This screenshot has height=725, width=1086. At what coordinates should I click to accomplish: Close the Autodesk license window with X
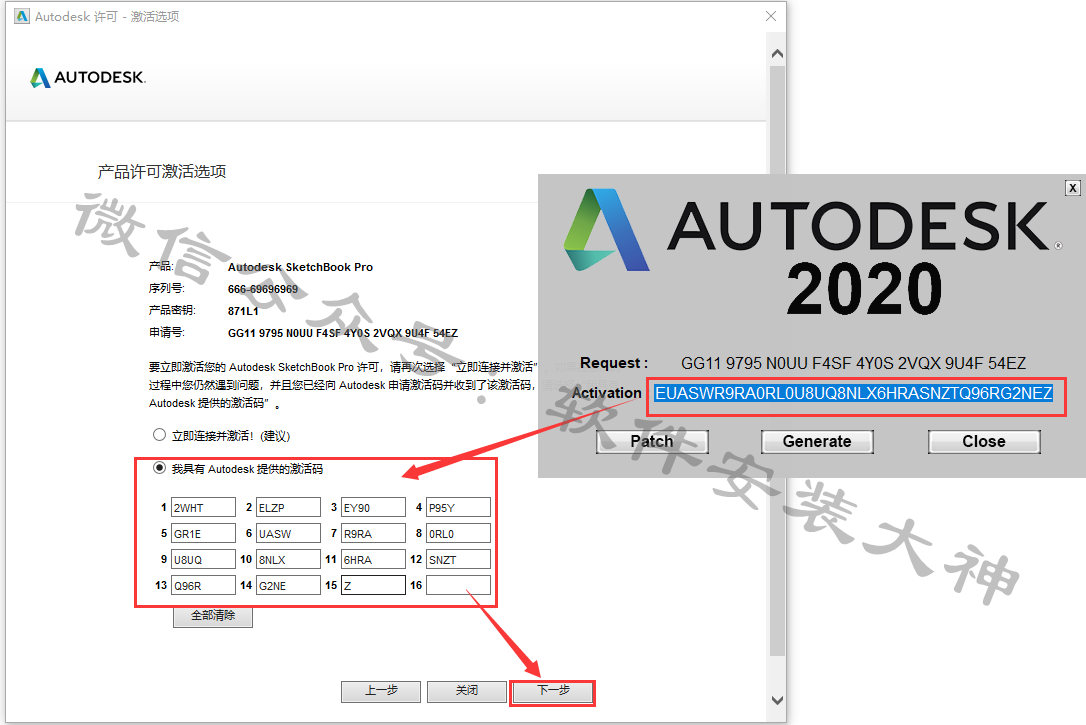click(x=771, y=16)
